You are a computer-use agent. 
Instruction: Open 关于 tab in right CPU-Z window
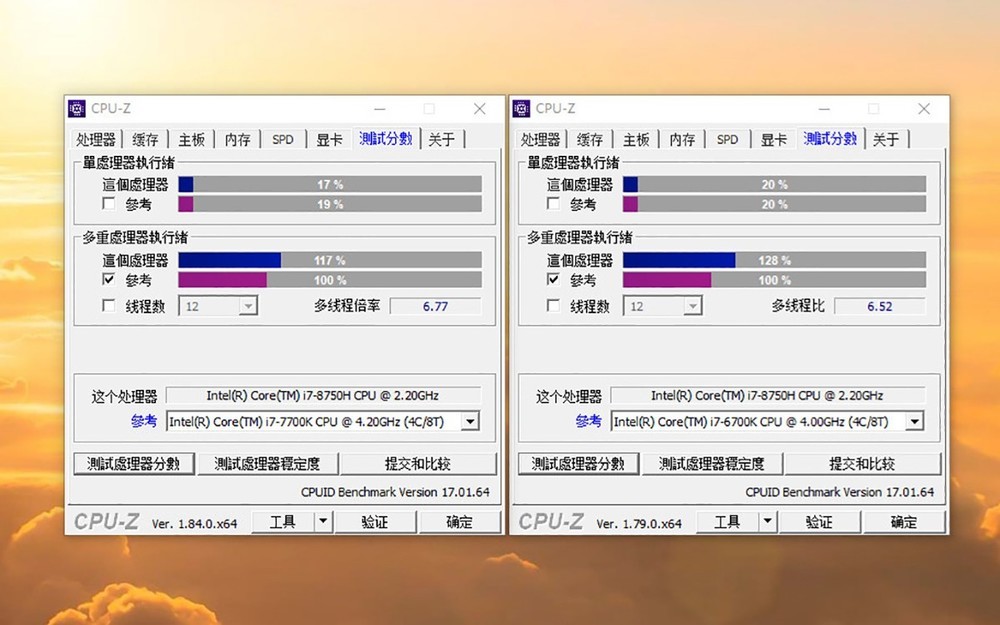point(886,139)
